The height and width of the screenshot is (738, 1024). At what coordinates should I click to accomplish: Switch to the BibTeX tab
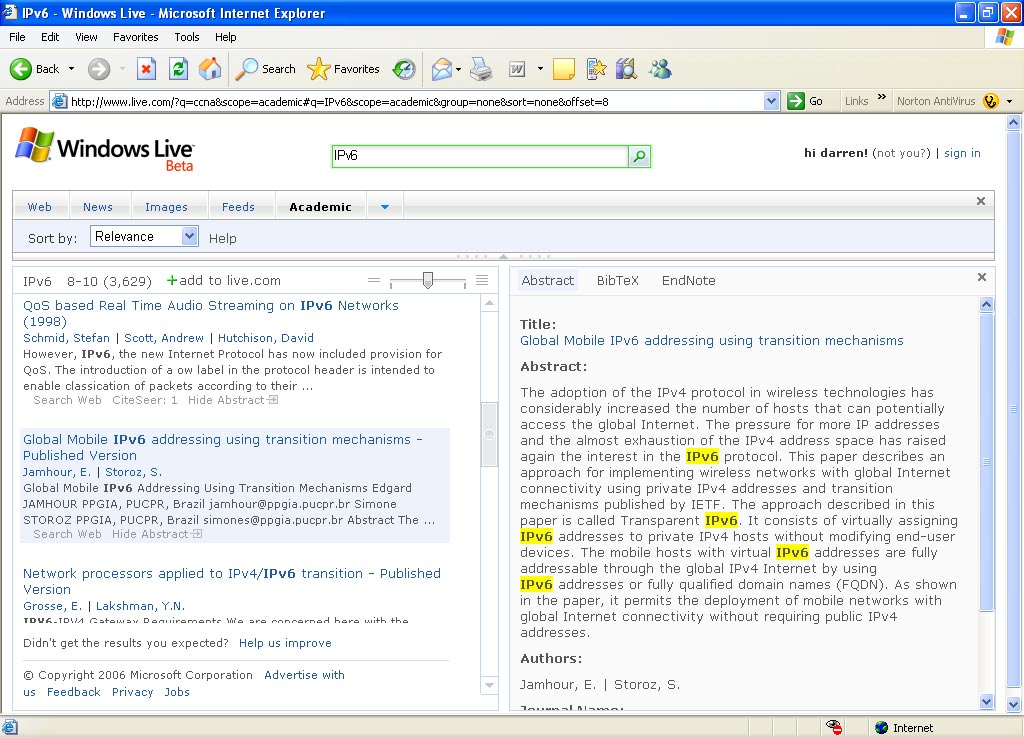[617, 281]
